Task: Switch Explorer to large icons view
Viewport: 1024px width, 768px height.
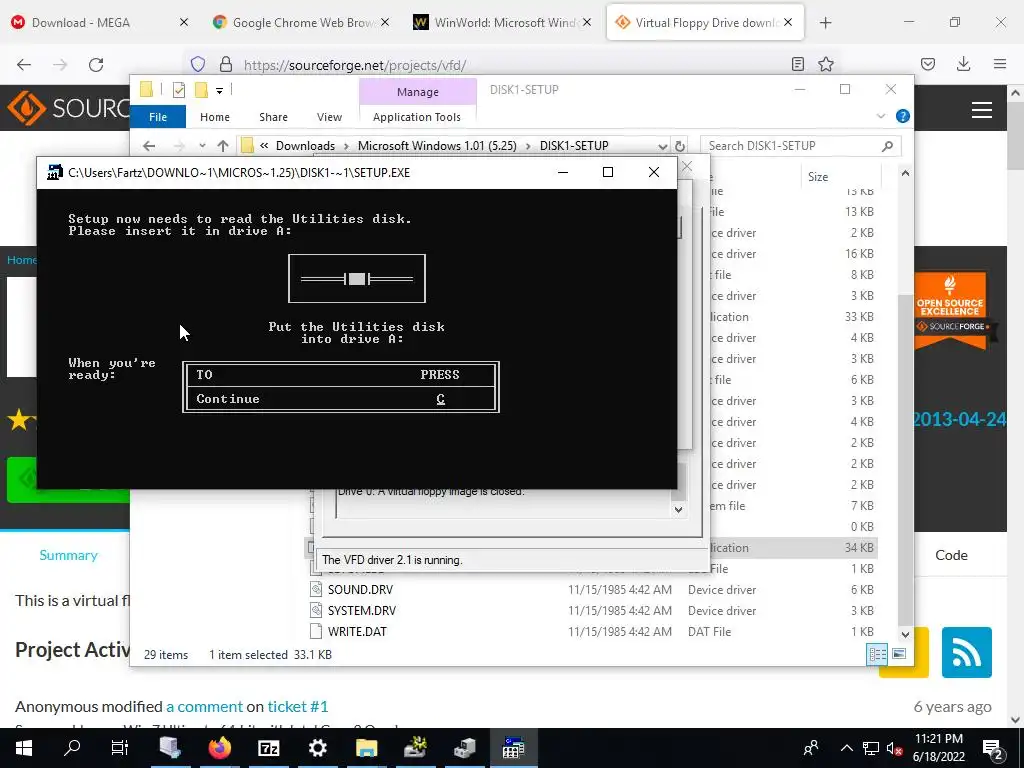Action: pos(899,654)
